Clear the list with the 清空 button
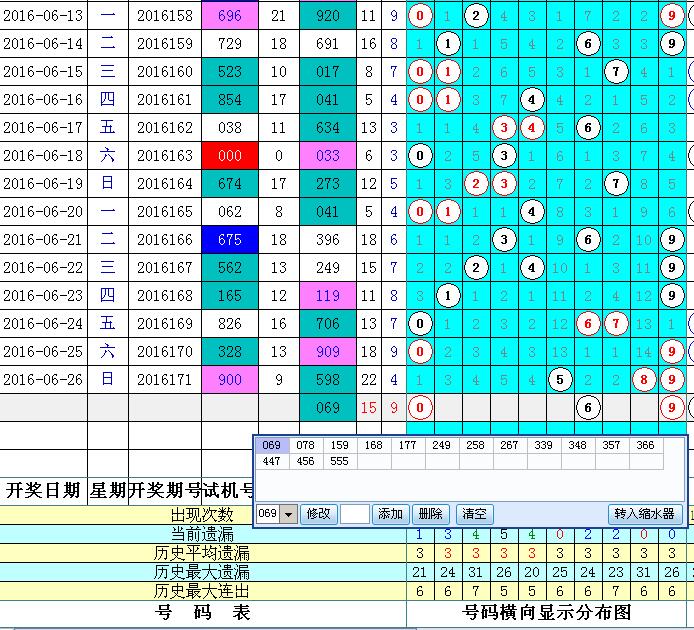Viewport: 694px width, 630px height. 473,514
